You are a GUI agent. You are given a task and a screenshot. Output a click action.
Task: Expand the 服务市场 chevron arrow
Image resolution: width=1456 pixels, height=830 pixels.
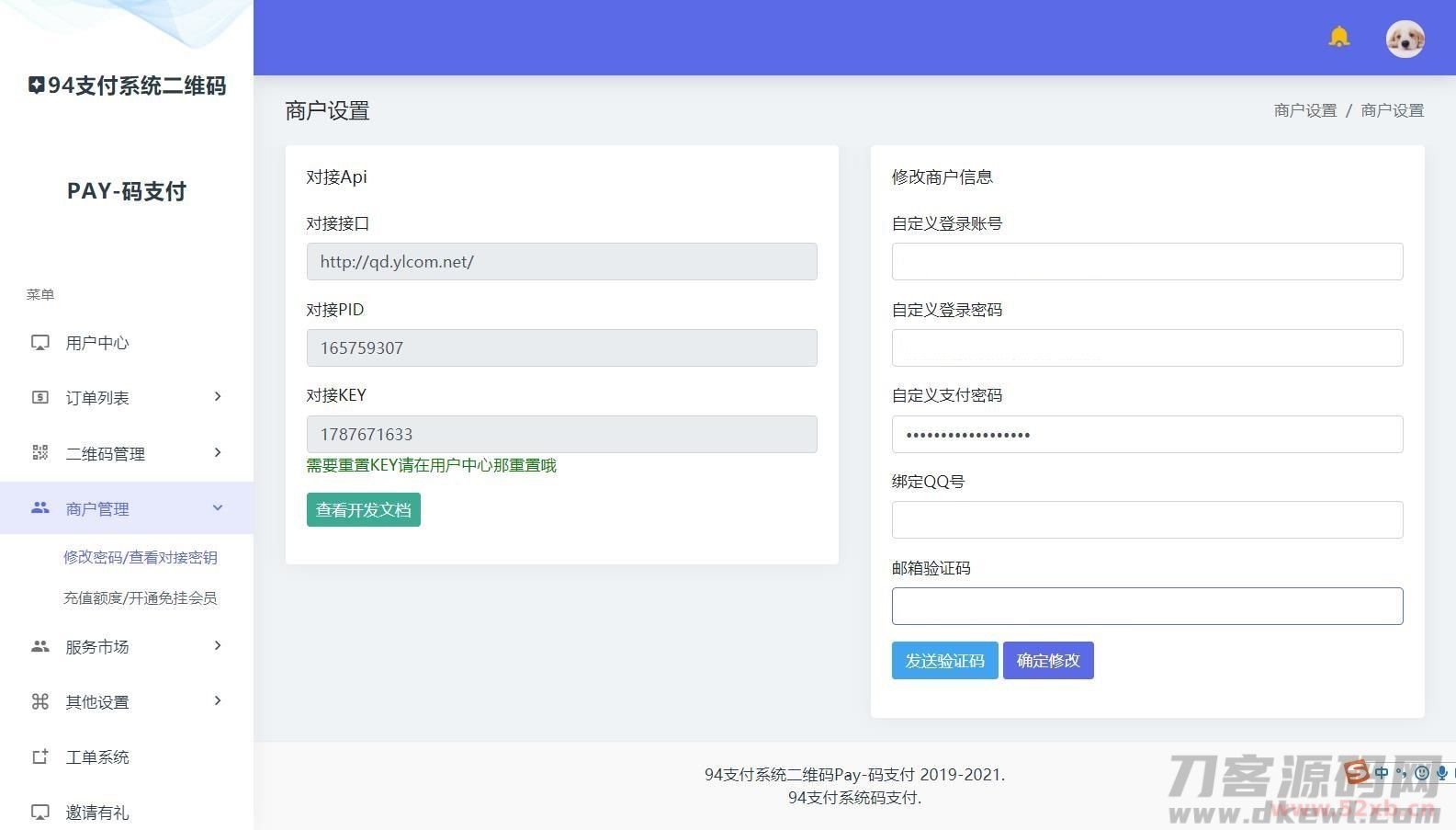218,645
